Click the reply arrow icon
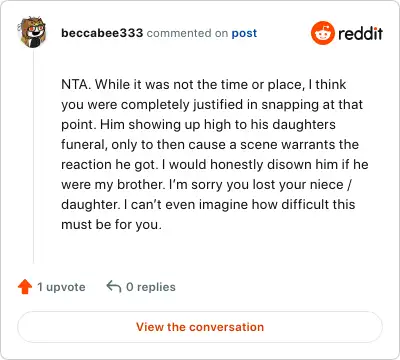 click(x=114, y=286)
